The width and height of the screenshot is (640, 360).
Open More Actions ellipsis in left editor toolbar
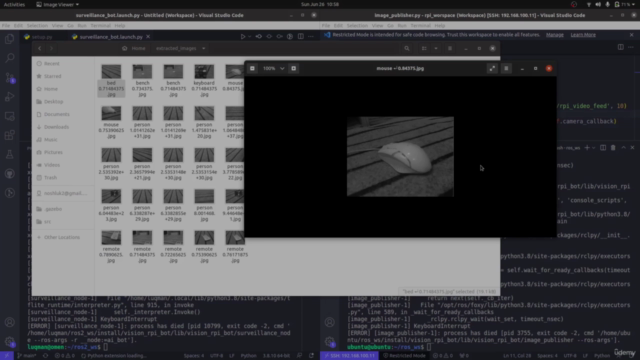pyautogui.click(x=311, y=37)
